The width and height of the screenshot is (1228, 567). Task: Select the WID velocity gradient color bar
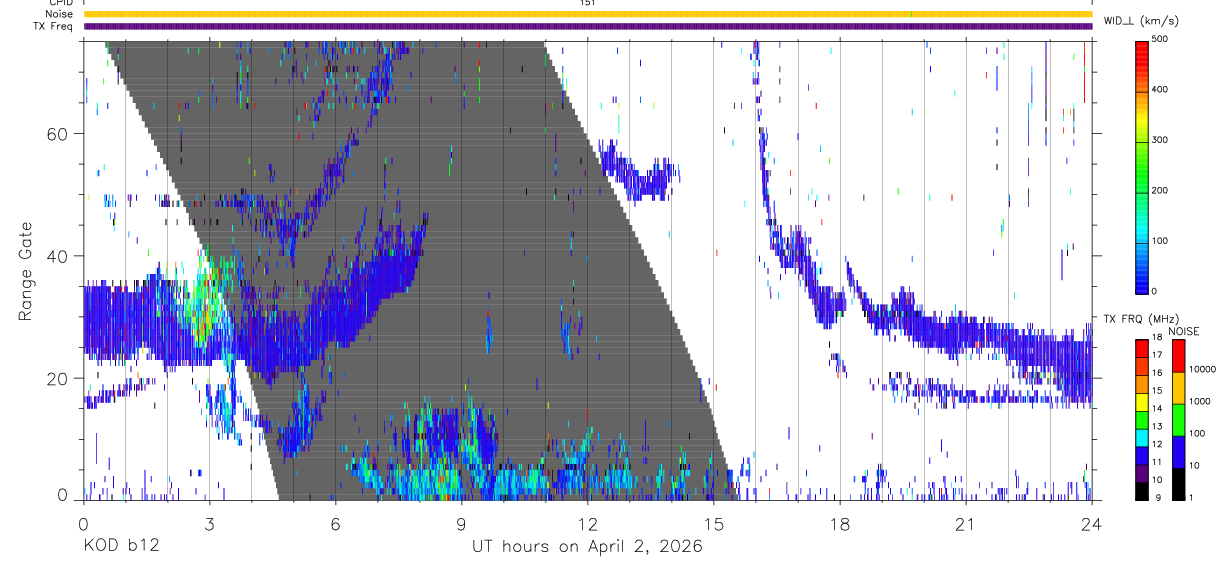point(1143,166)
